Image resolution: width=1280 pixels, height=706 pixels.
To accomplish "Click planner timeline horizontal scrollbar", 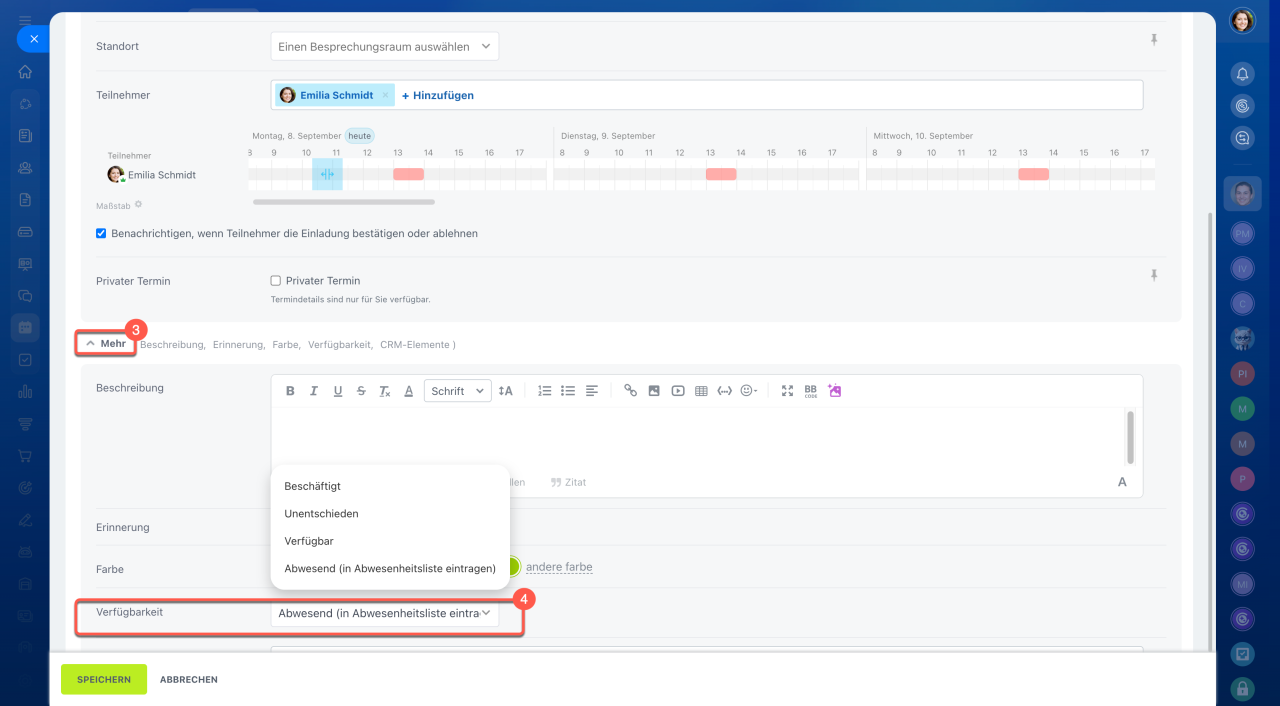I will [x=344, y=202].
